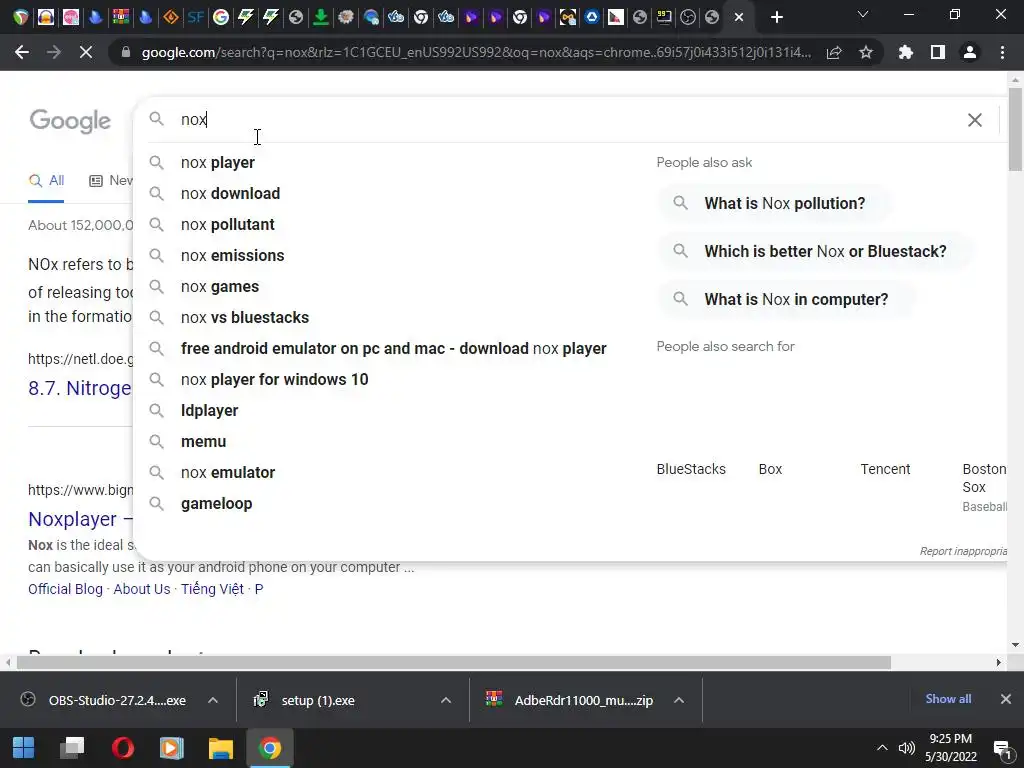This screenshot has height=768, width=1024.
Task: Open the Tiếng Việt sitelink
Action: [212, 589]
